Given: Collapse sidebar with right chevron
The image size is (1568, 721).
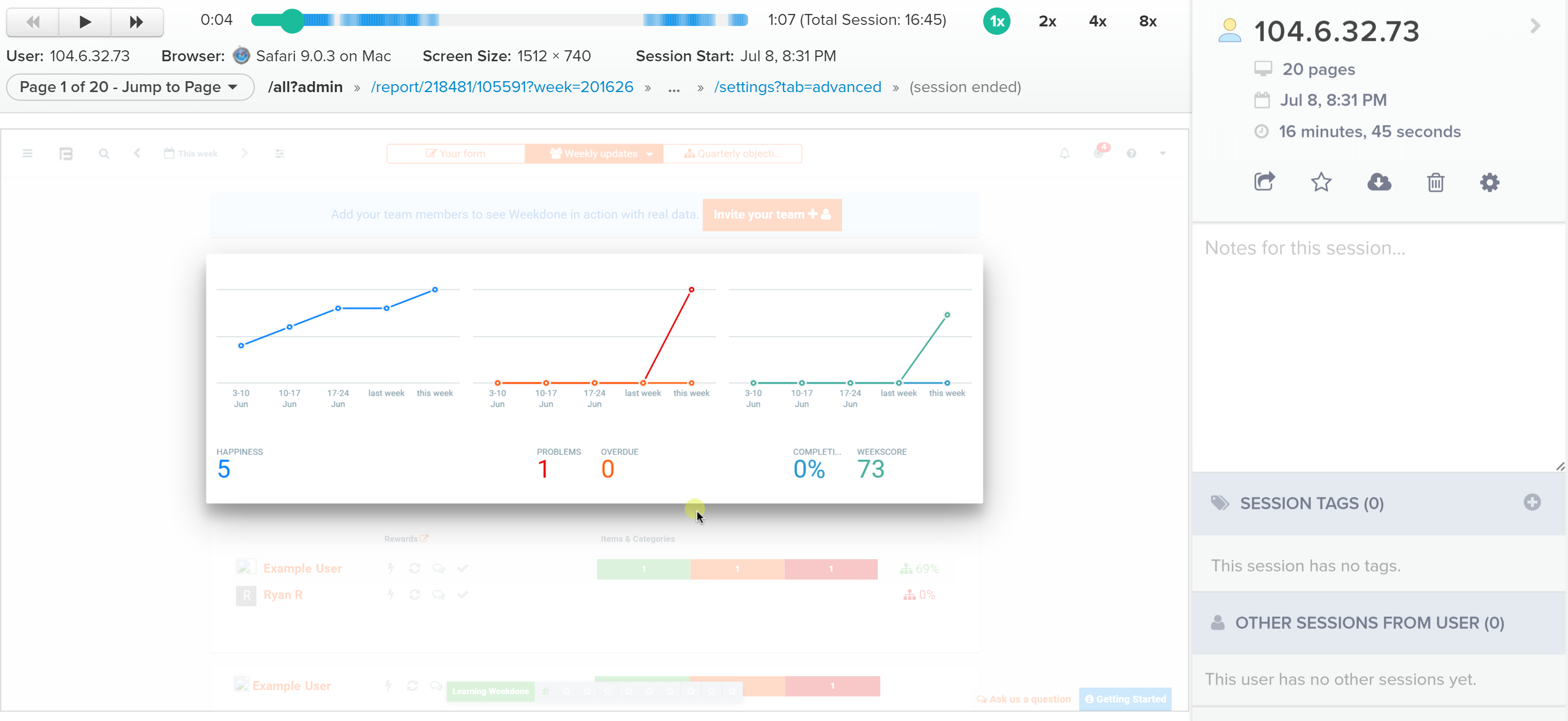Looking at the screenshot, I should [x=1535, y=26].
